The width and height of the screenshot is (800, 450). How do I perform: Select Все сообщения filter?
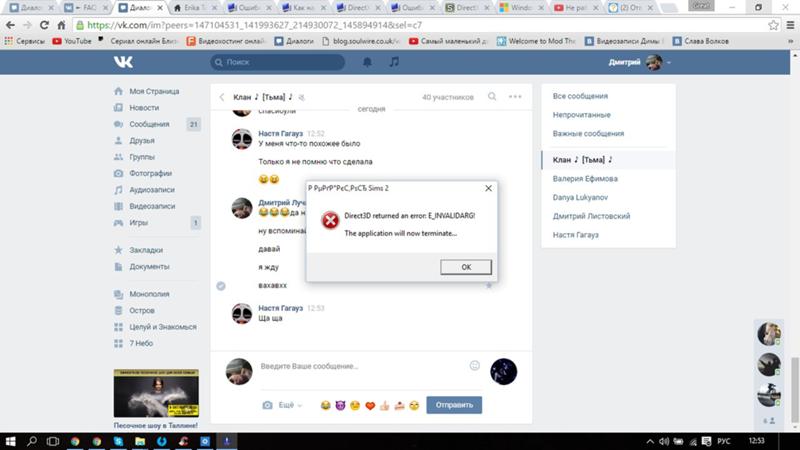point(580,96)
